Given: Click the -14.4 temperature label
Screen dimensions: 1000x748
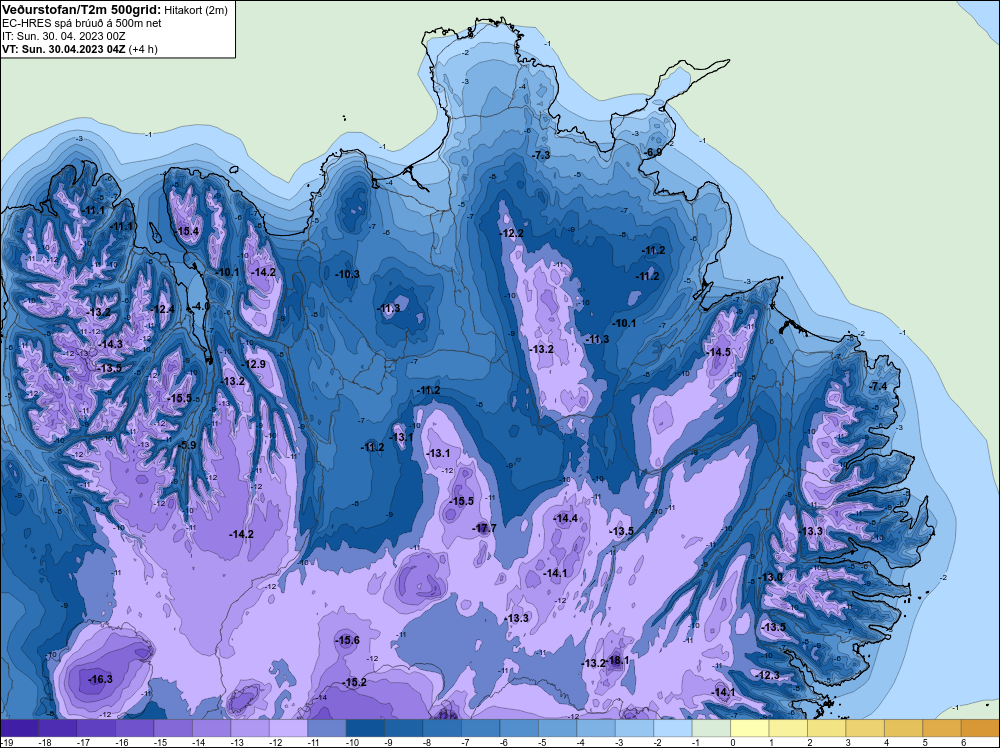Looking at the screenshot, I should tap(566, 518).
